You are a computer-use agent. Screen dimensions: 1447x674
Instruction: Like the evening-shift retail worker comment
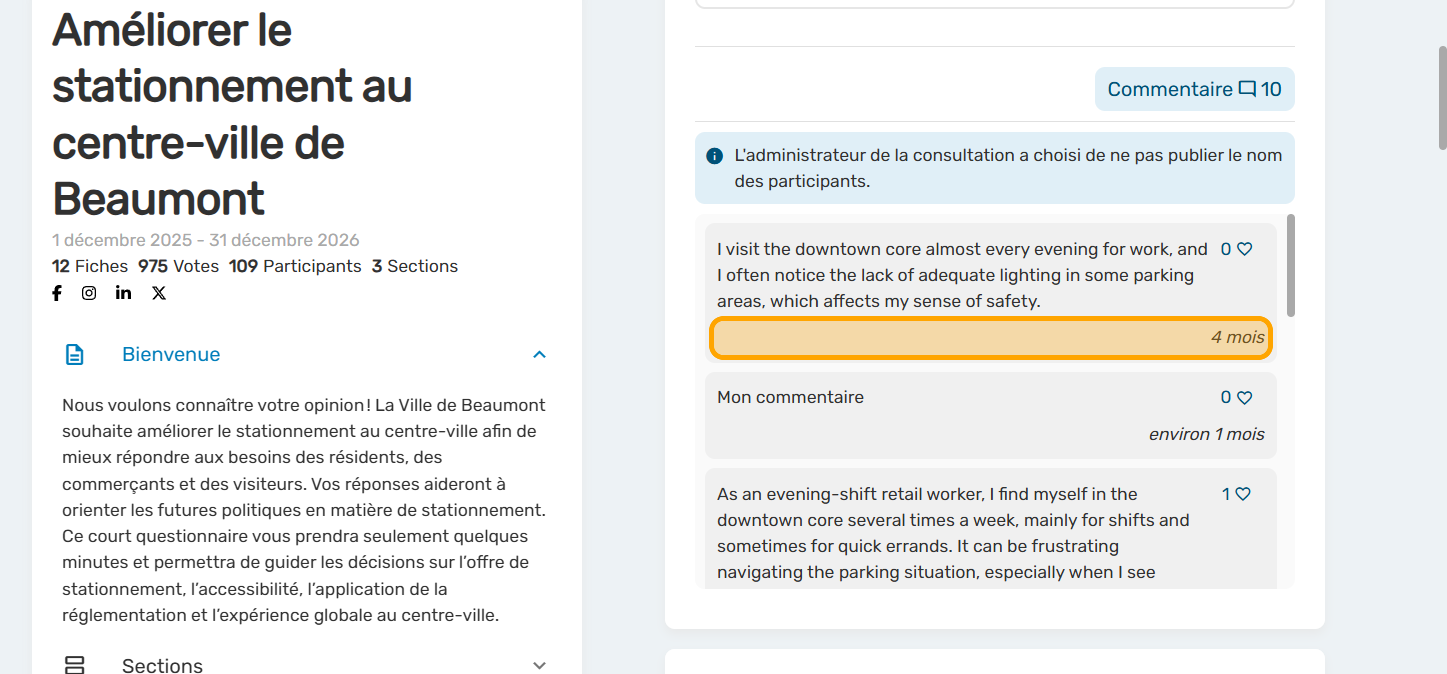pyautogui.click(x=1243, y=494)
